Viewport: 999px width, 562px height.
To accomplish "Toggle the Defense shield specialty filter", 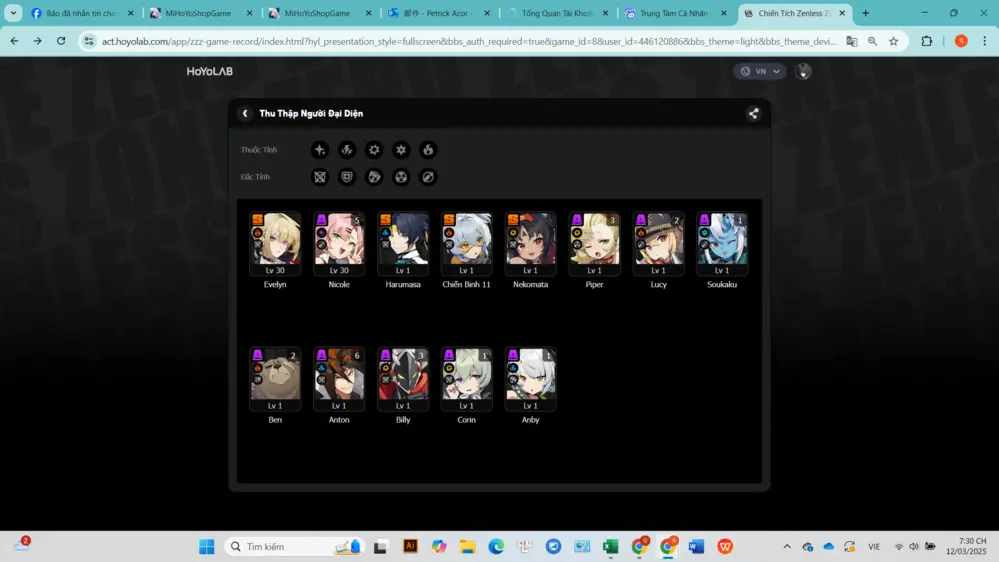I will pos(347,177).
